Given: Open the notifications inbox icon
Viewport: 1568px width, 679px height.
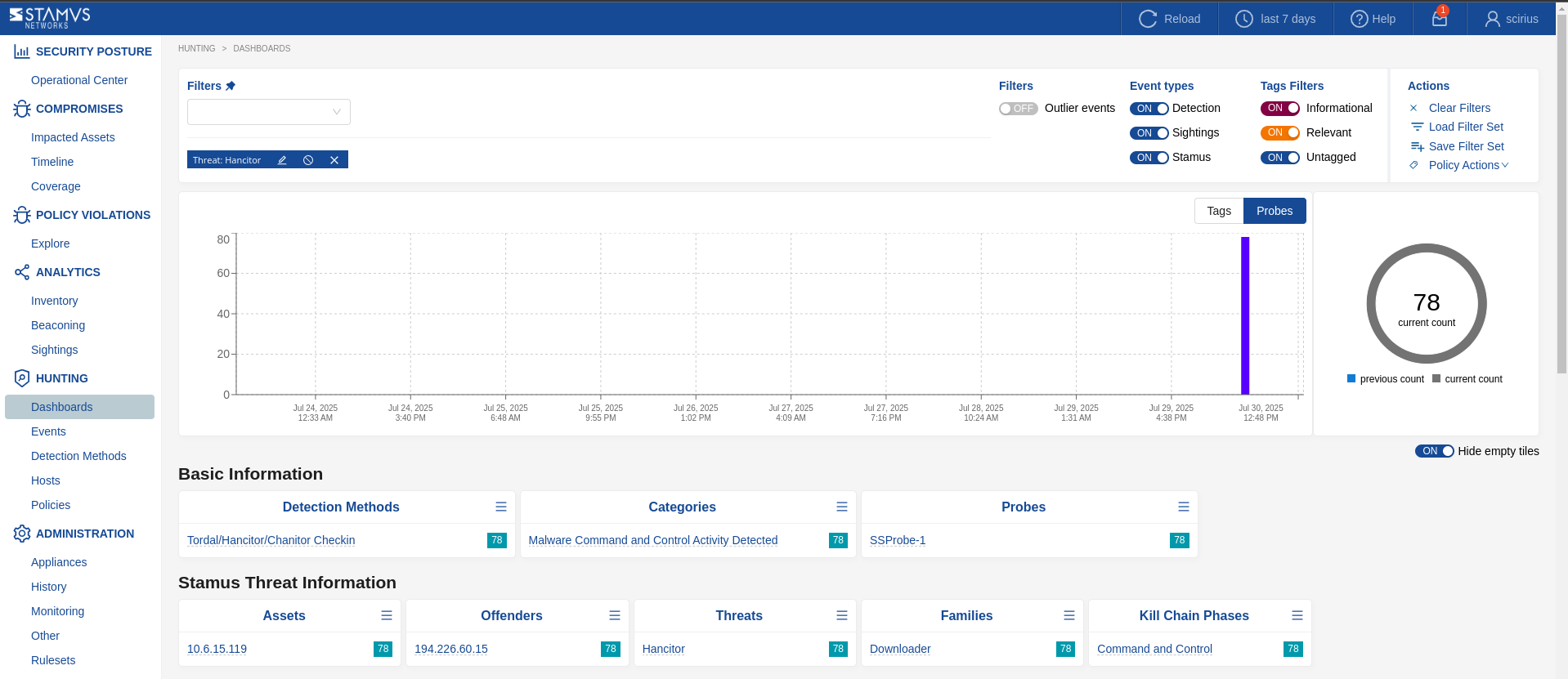Looking at the screenshot, I should 1439,19.
